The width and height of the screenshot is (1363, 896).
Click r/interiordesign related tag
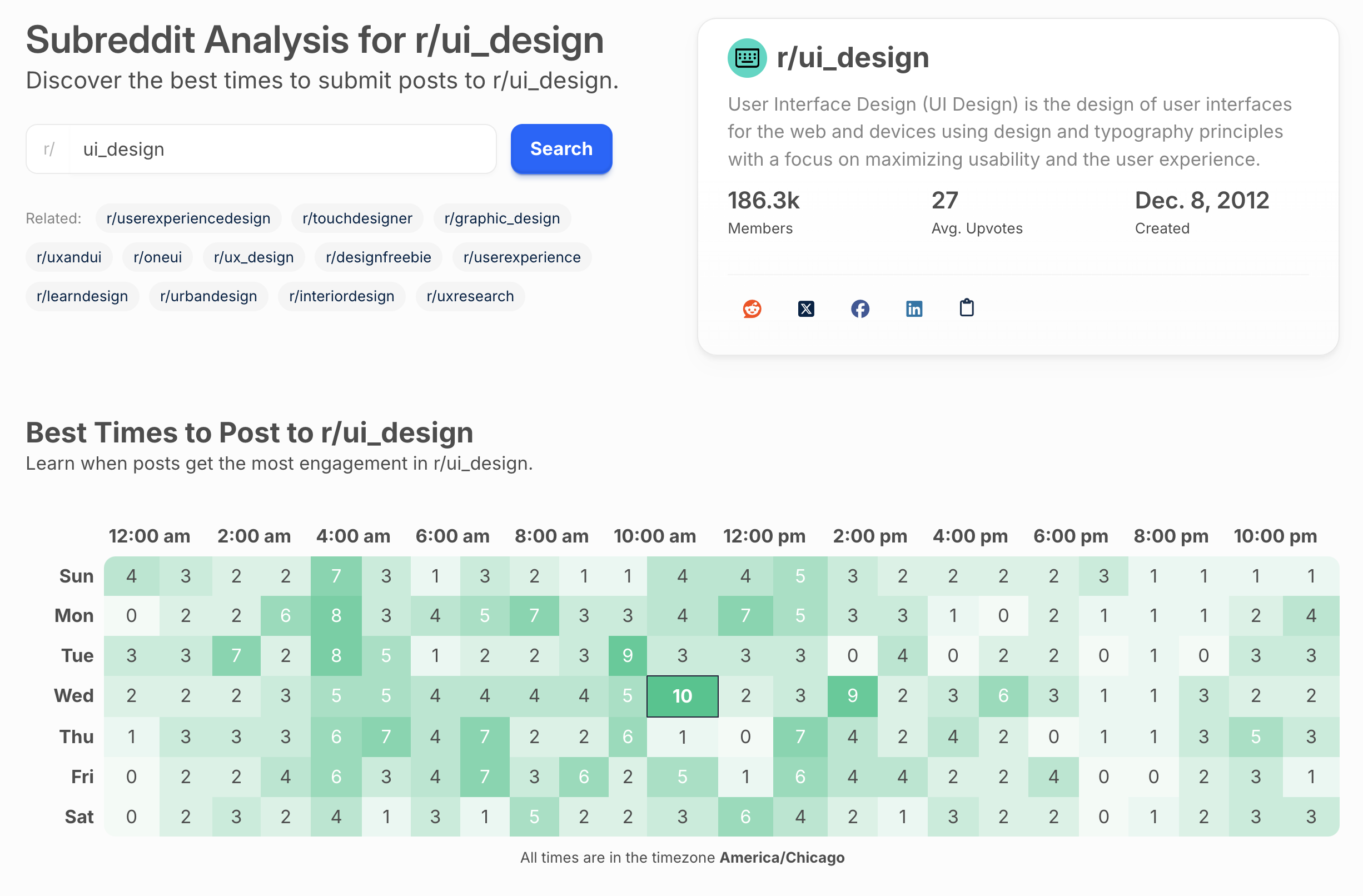341,296
